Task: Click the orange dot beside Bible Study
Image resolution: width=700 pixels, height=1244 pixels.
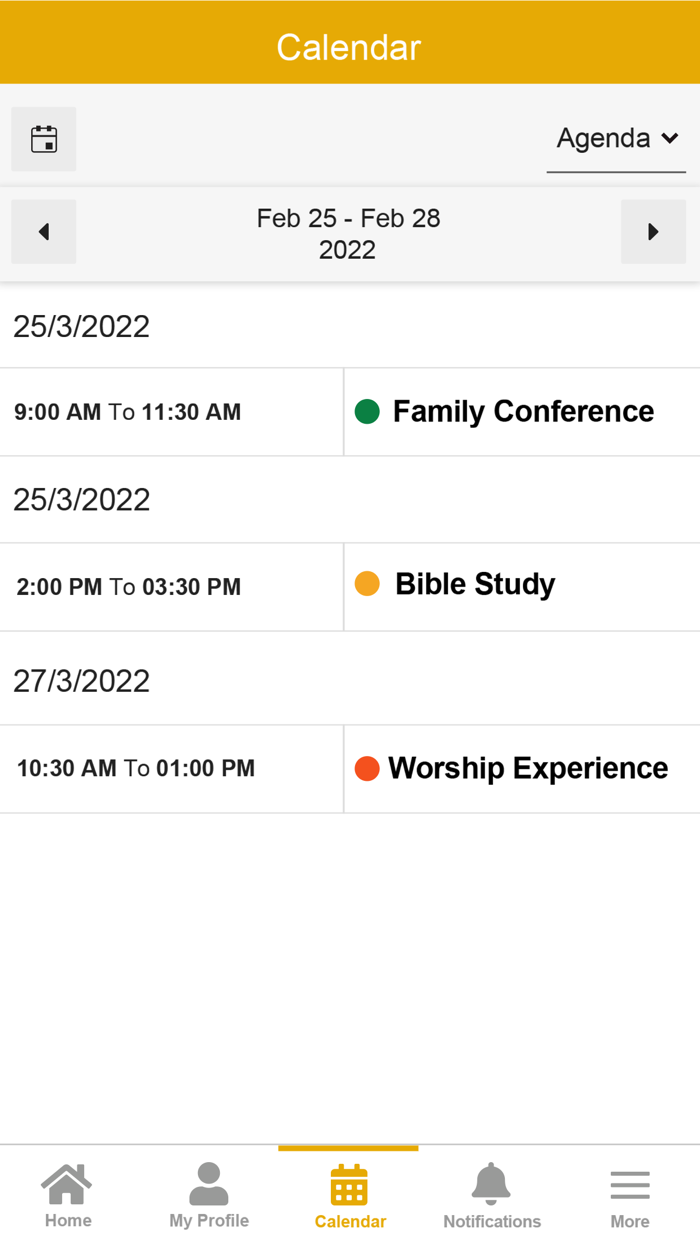Action: click(367, 584)
